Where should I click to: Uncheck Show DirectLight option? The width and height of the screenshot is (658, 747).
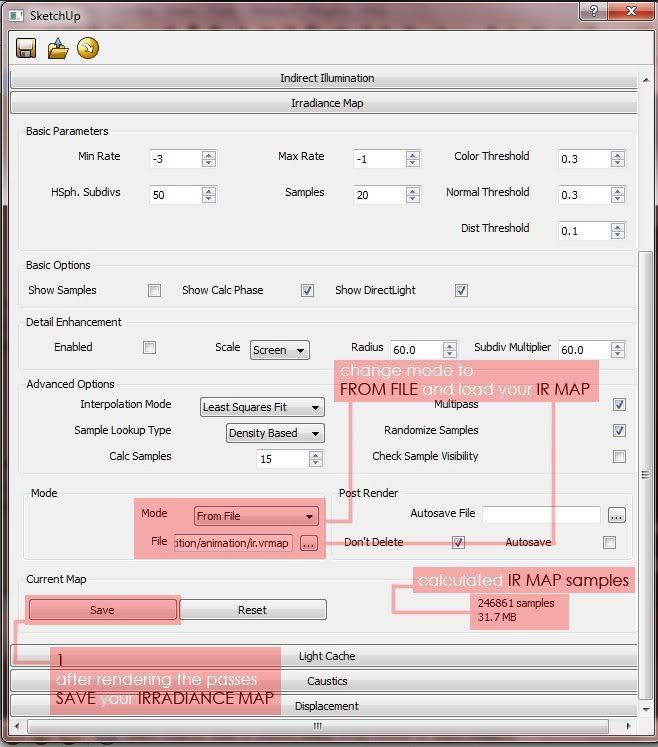tap(461, 291)
